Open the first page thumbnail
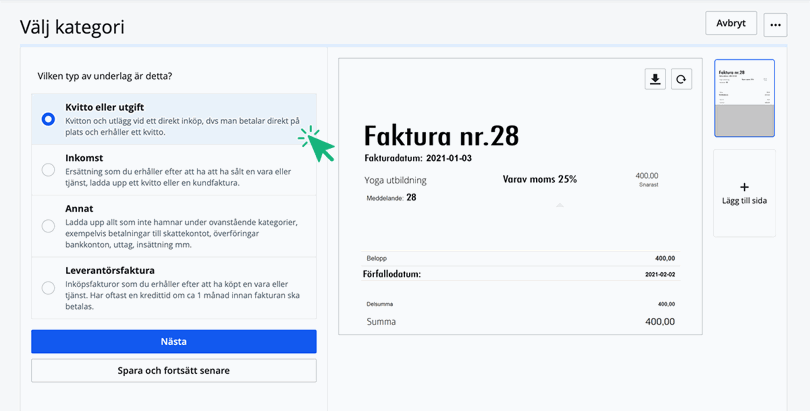810x411 pixels. (744, 98)
